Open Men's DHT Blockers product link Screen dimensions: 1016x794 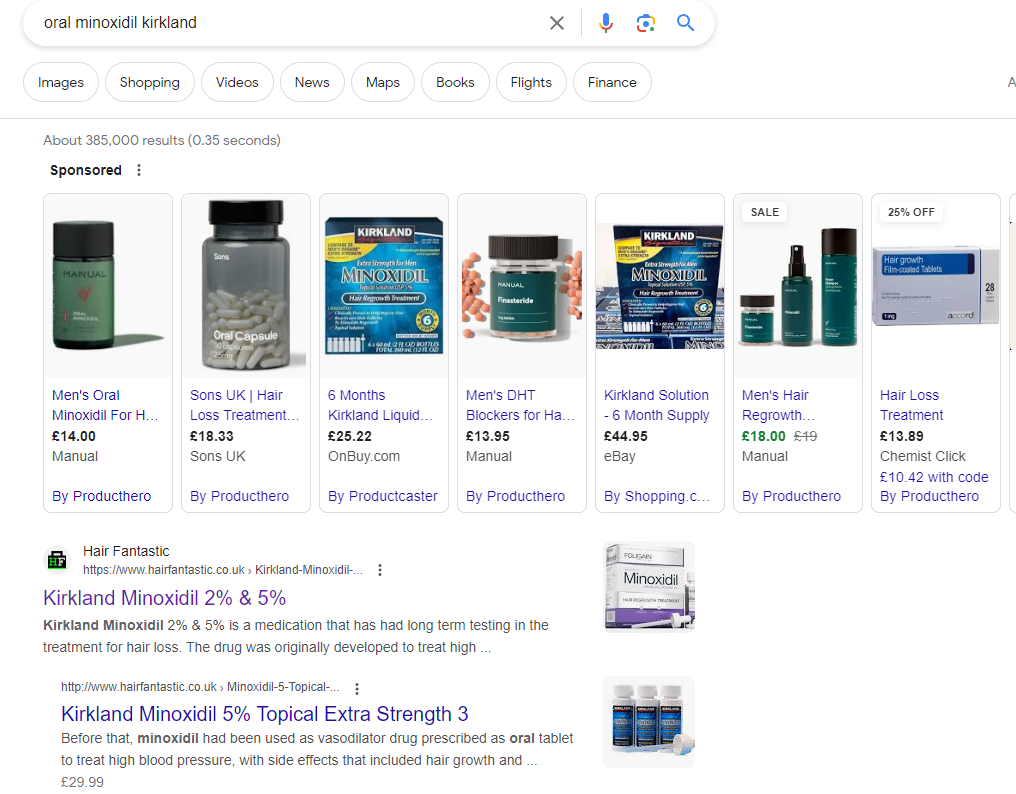click(x=520, y=405)
